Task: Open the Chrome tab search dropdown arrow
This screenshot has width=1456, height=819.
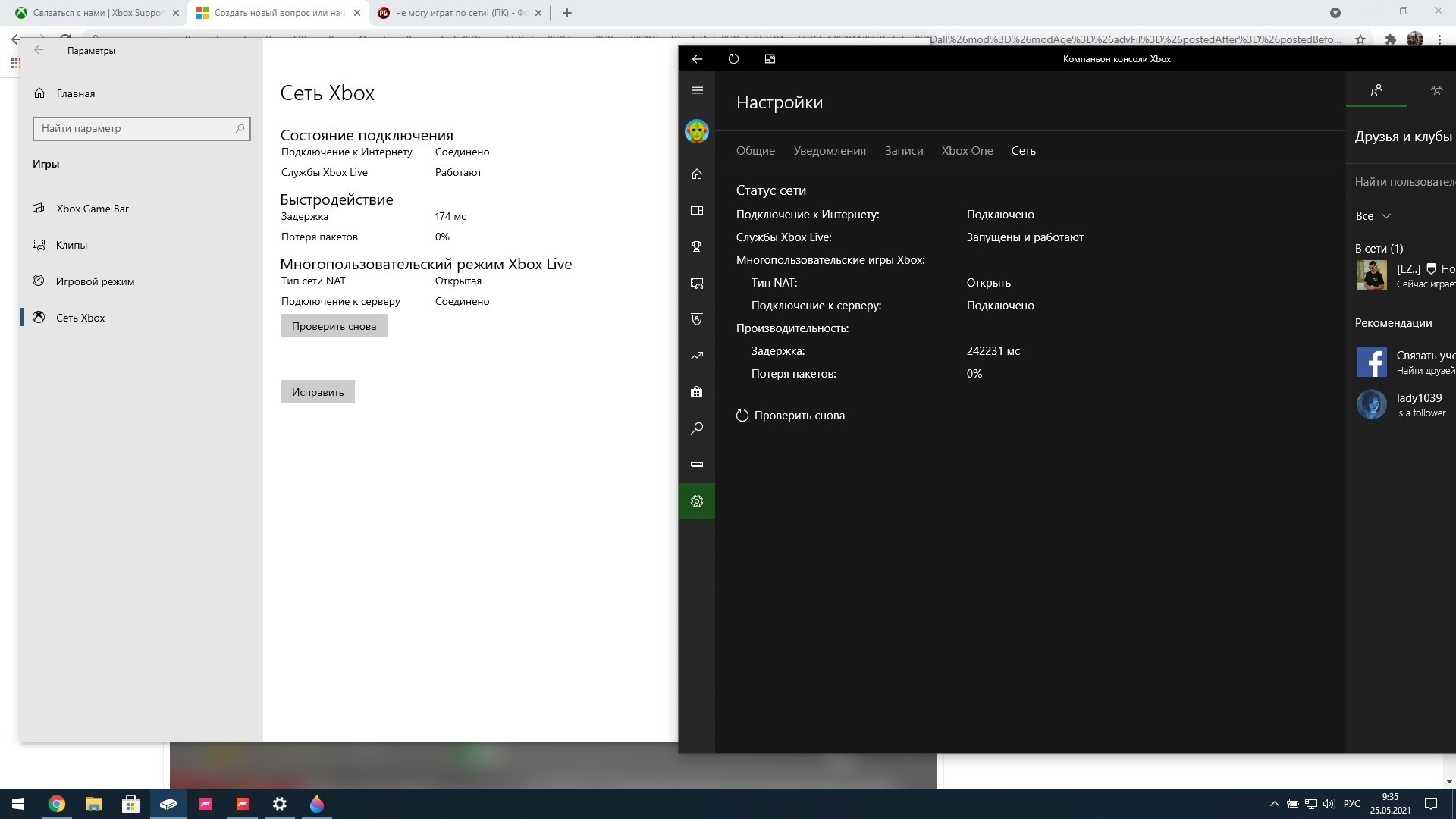Action: tap(1335, 13)
